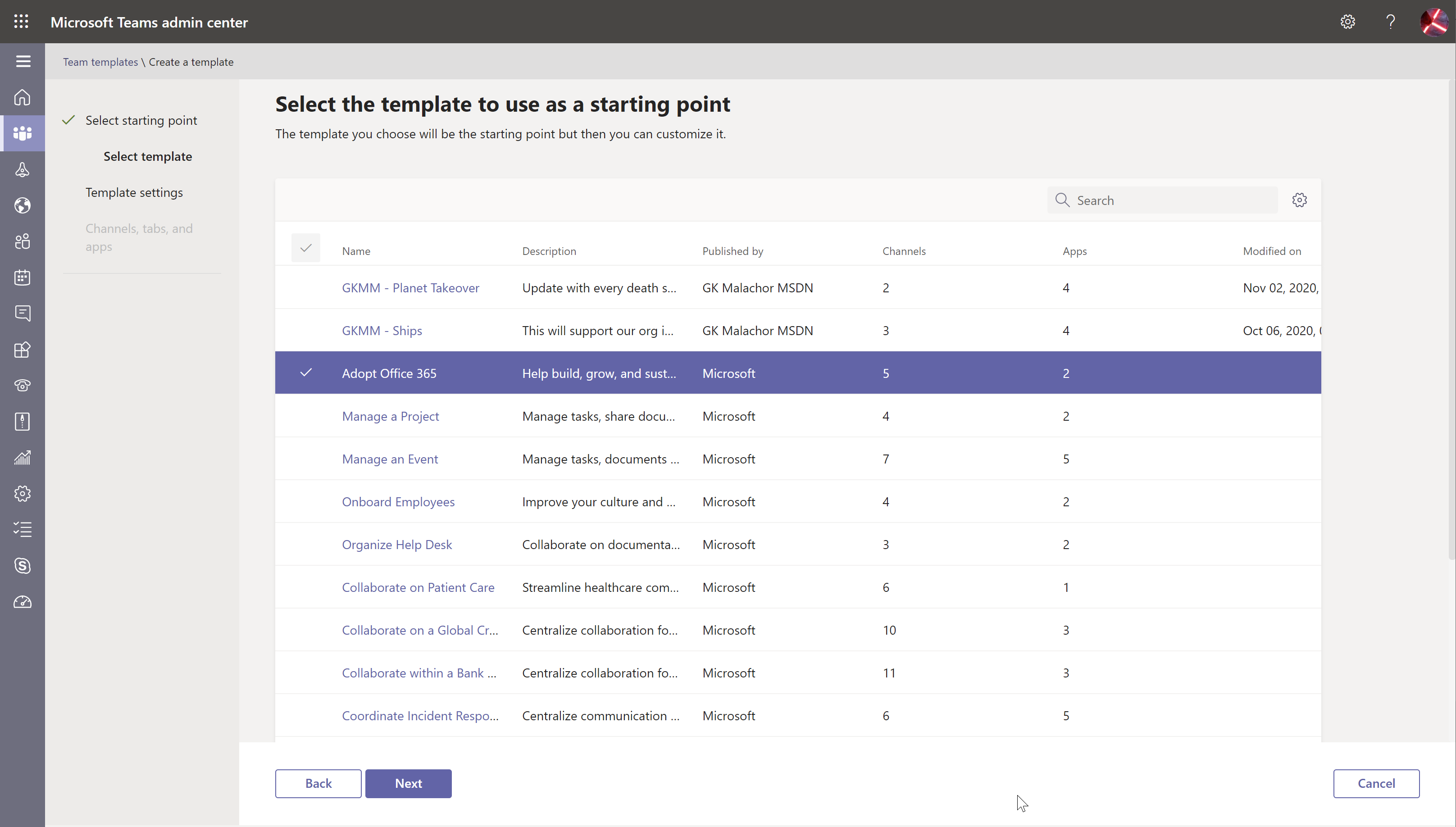Go to Team templates breadcrumb link
The height and width of the screenshot is (827, 1456).
[100, 62]
